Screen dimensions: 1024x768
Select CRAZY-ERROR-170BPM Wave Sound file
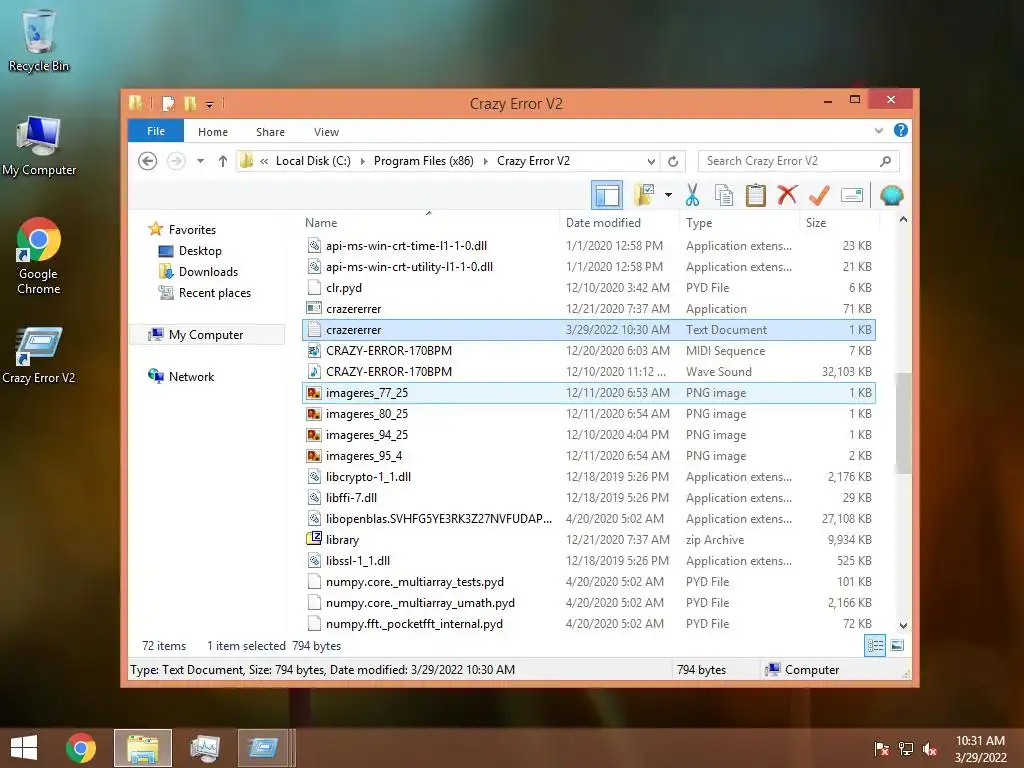tap(588, 372)
